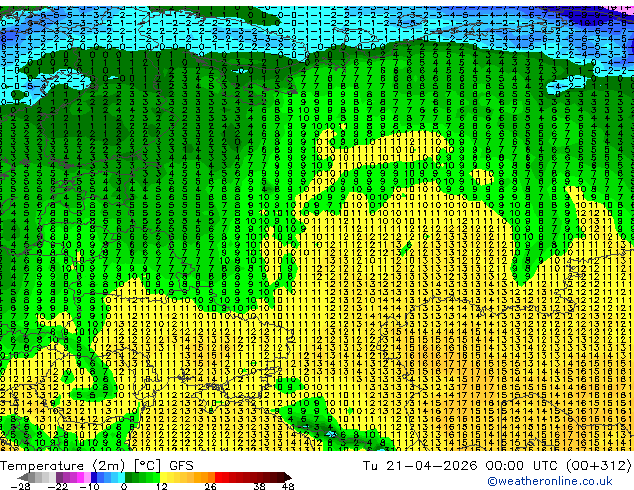Click the '38' legend label
Screen dimensions: 634x490
click(x=259, y=486)
